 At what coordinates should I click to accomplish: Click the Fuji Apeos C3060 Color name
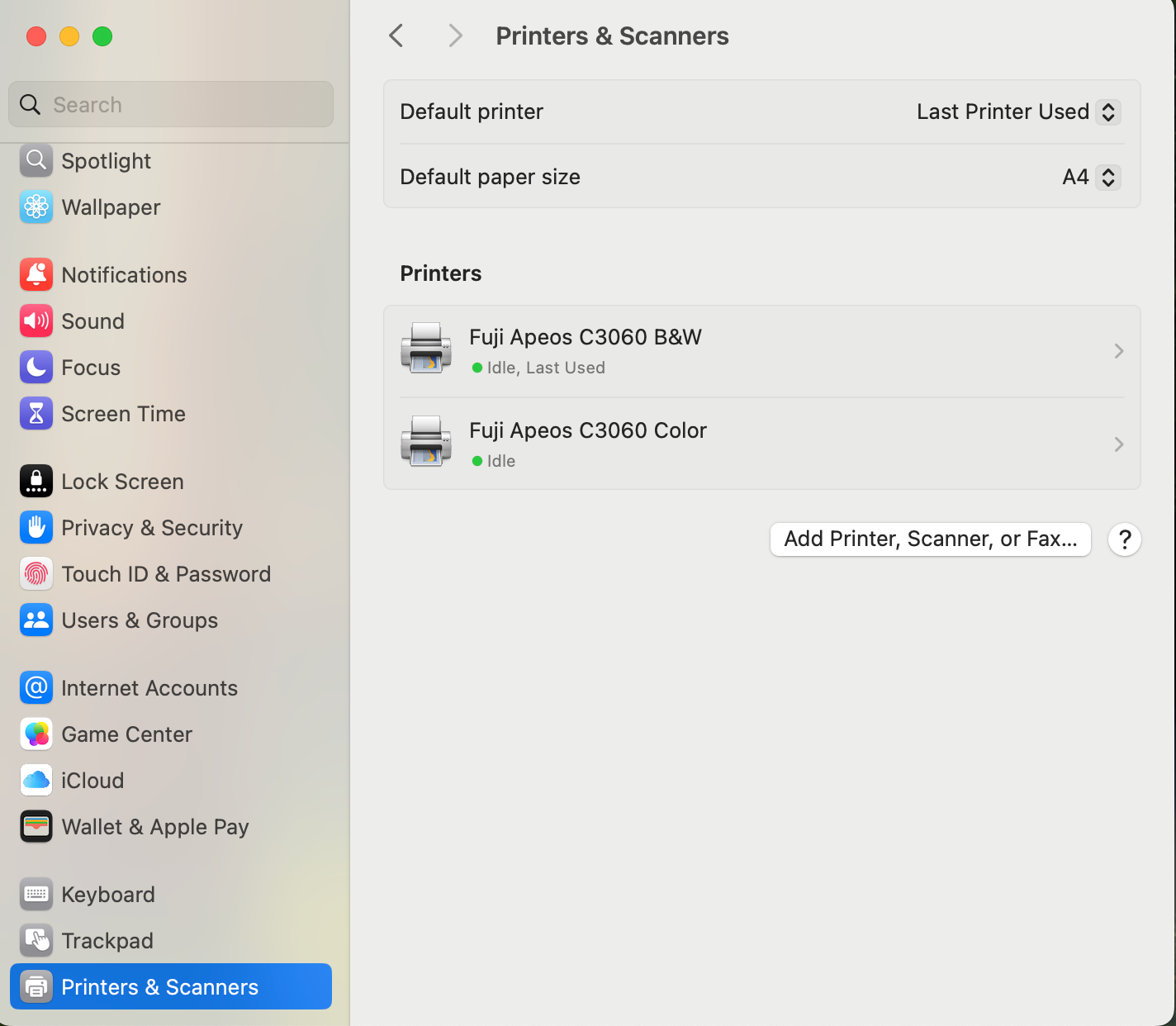[x=588, y=430]
